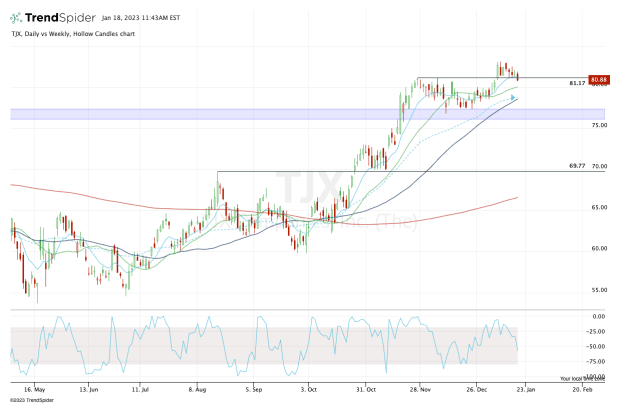The image size is (620, 405).
Task: Click the '13. Jun' date axis label
Action: tap(89, 390)
